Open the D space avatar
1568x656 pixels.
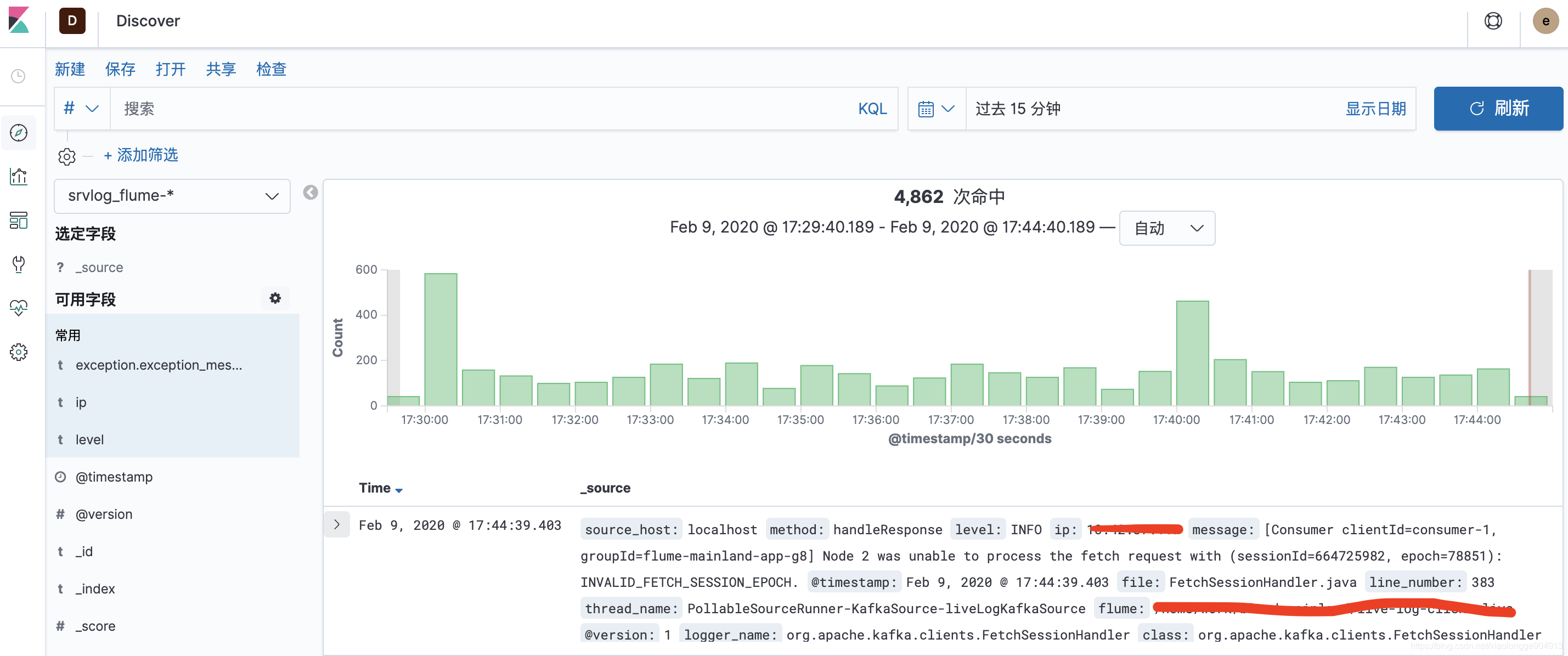[72, 21]
